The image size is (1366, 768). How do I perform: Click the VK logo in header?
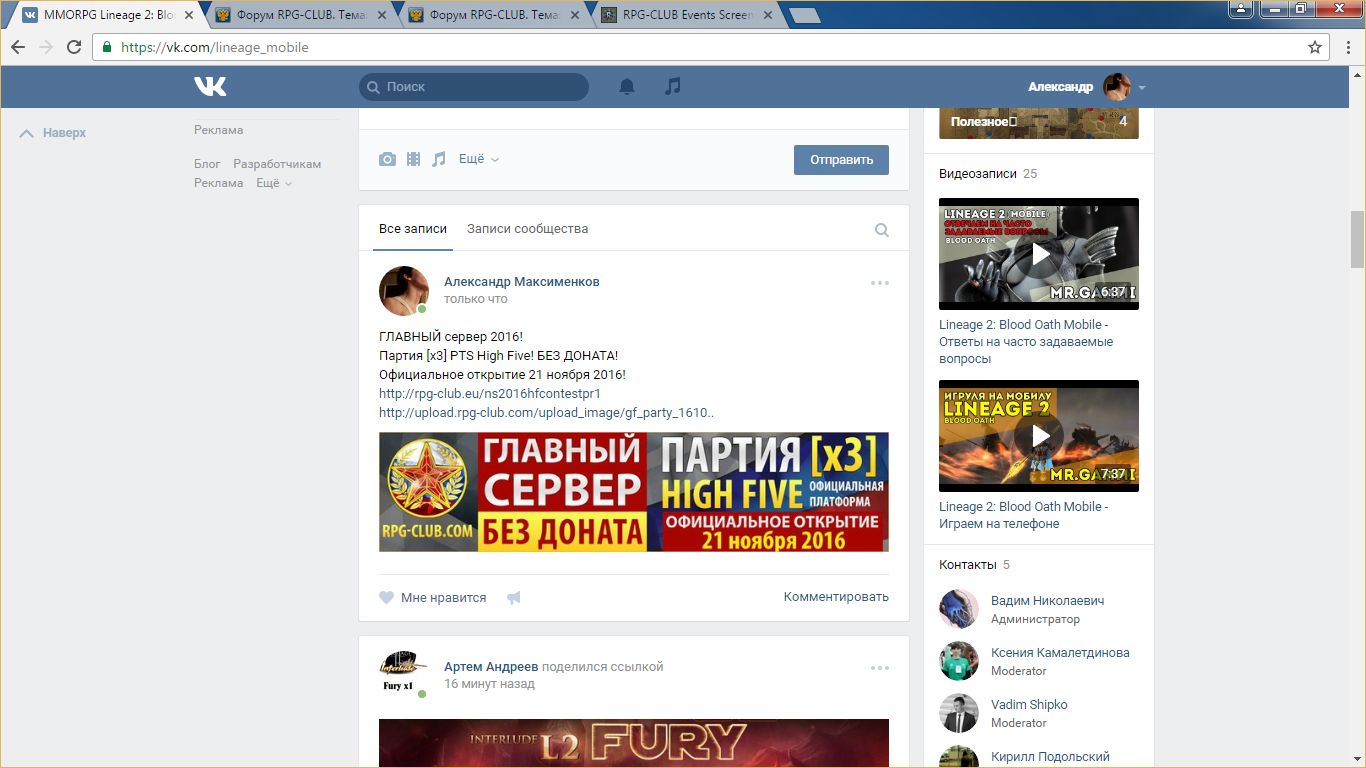click(x=210, y=87)
